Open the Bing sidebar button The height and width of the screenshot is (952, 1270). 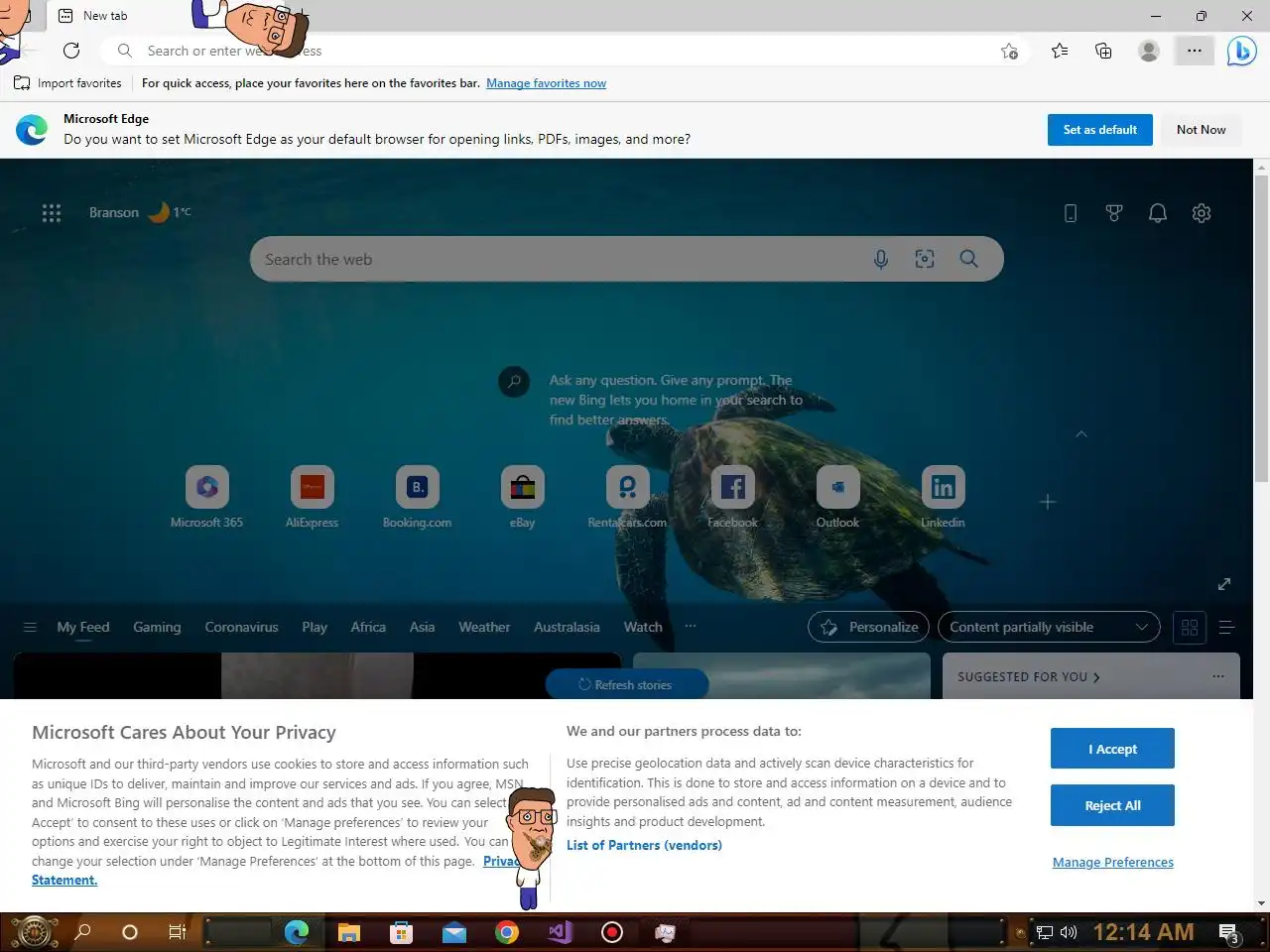[x=1241, y=51]
